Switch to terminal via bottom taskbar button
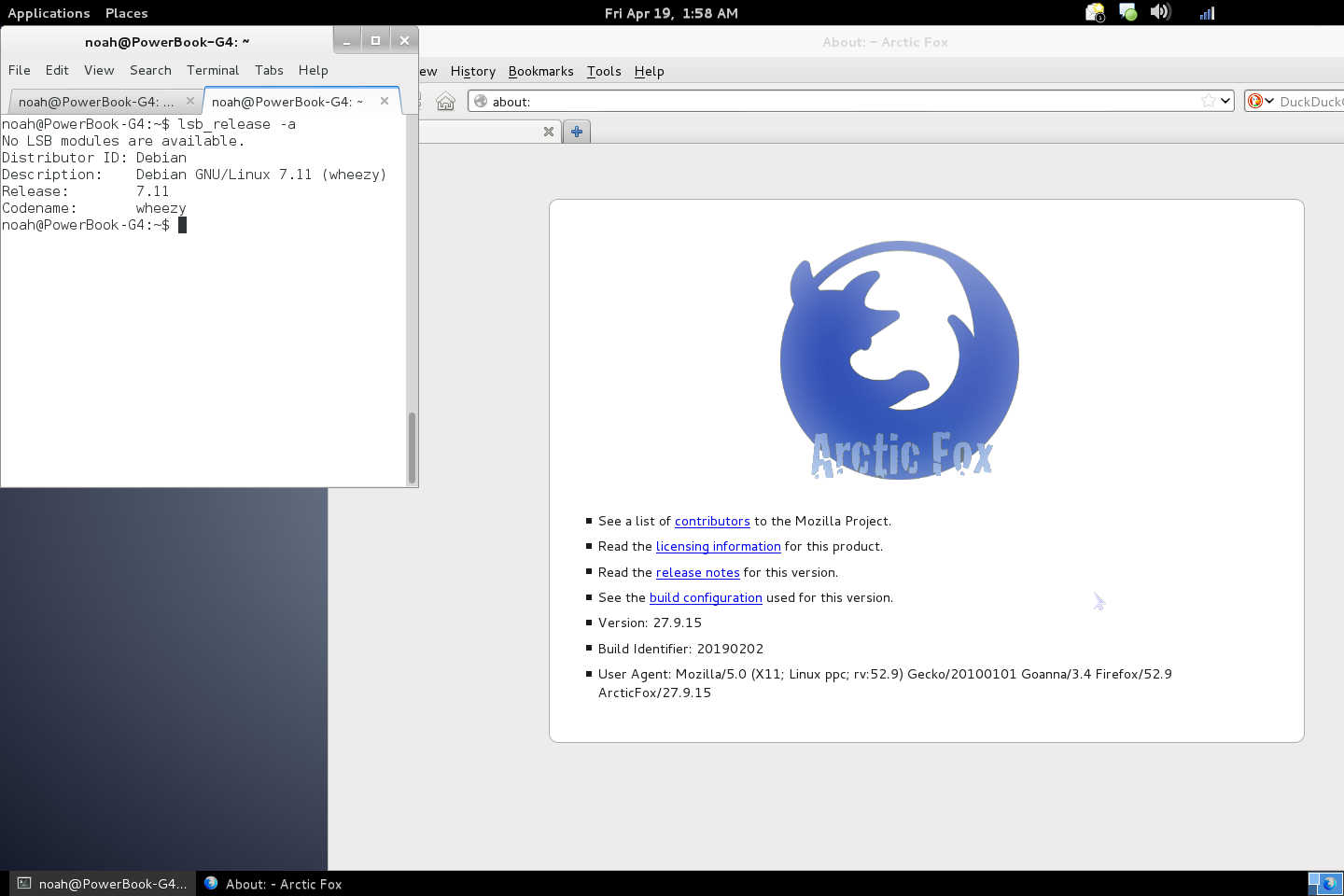Screen dimensions: 1344x896 (x=103, y=884)
